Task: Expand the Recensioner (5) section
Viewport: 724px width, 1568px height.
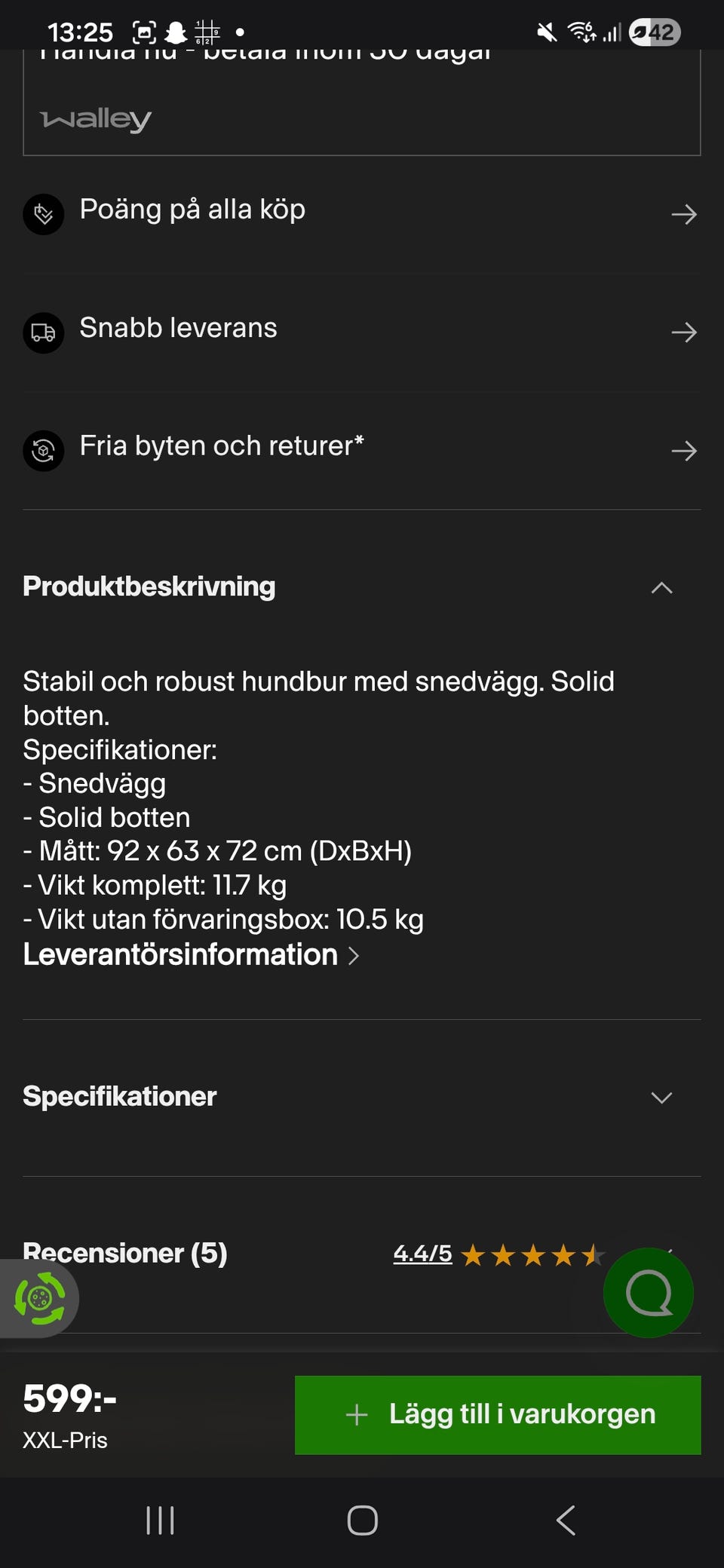Action: (x=124, y=1253)
